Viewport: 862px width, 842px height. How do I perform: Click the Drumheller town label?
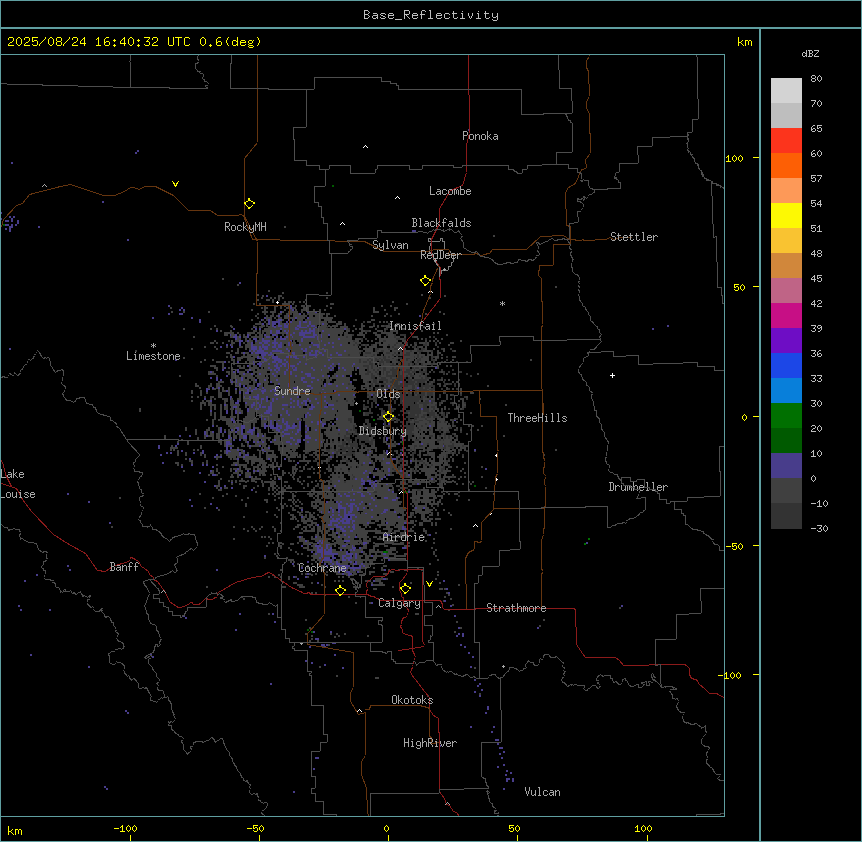coord(638,487)
